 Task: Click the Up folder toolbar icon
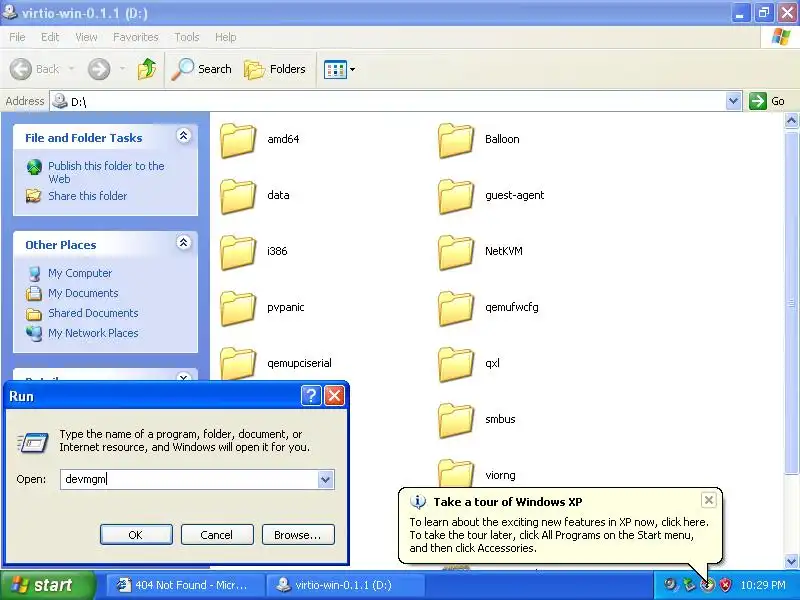pyautogui.click(x=147, y=69)
